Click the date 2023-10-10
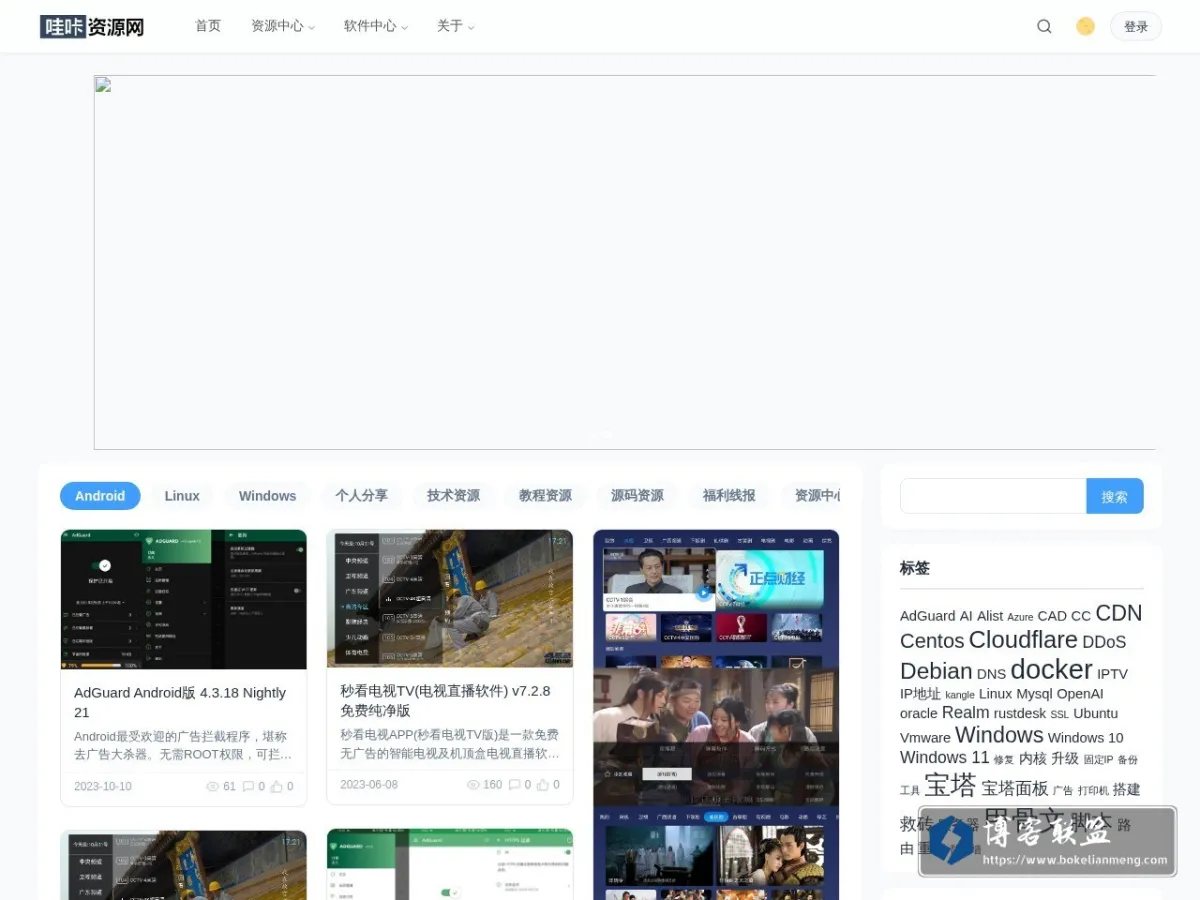Viewport: 1200px width, 900px height. 103,787
